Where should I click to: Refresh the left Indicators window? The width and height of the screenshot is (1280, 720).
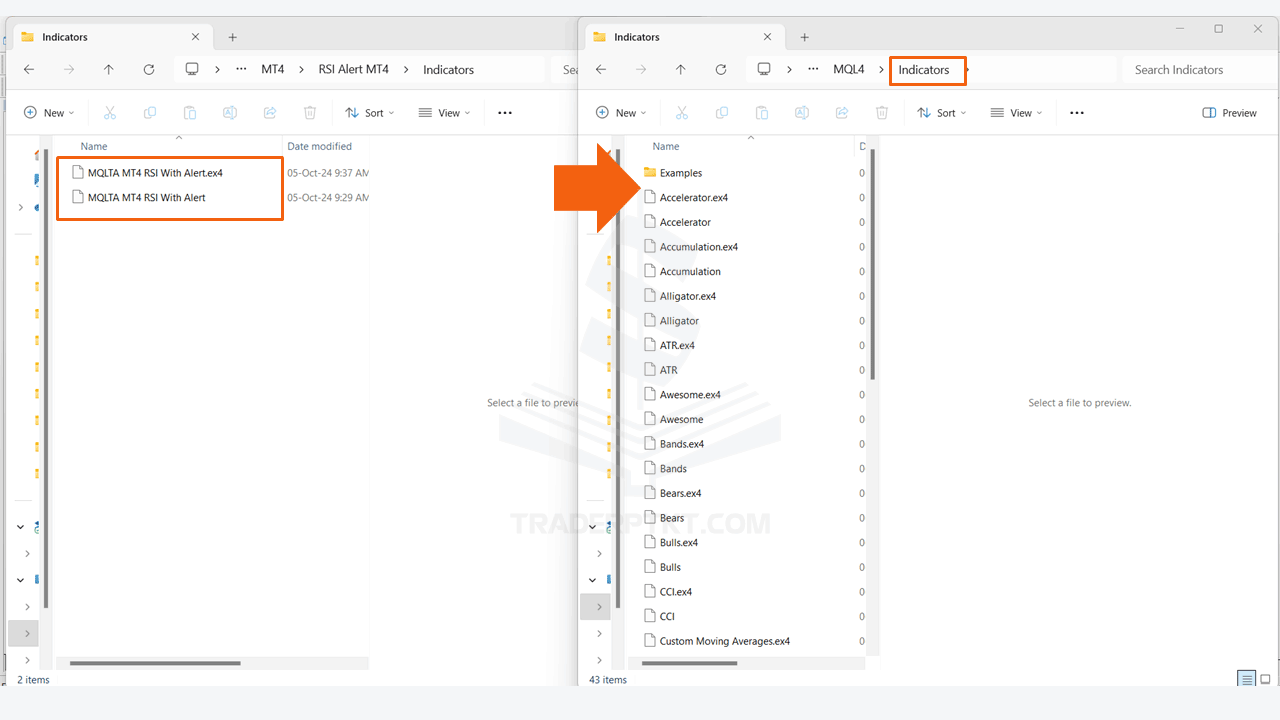tap(149, 70)
